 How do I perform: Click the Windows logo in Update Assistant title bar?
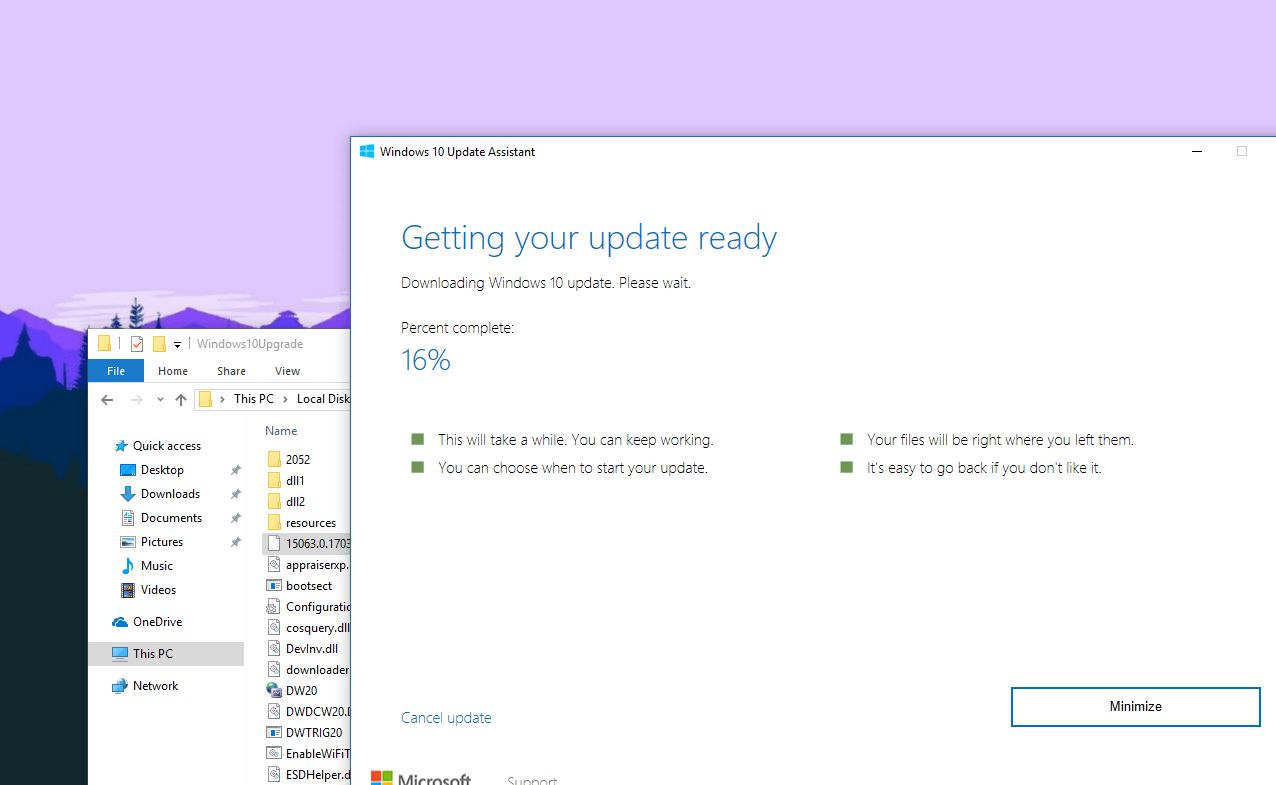point(367,152)
